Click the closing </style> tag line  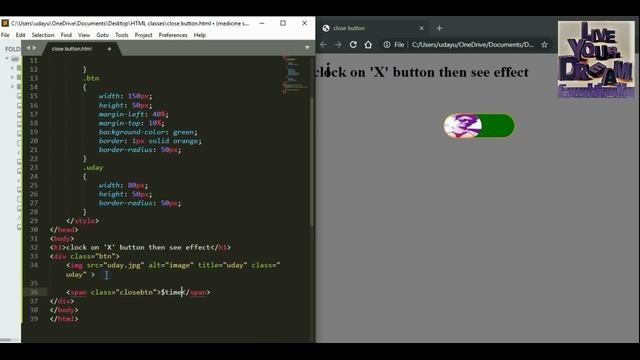coord(82,221)
